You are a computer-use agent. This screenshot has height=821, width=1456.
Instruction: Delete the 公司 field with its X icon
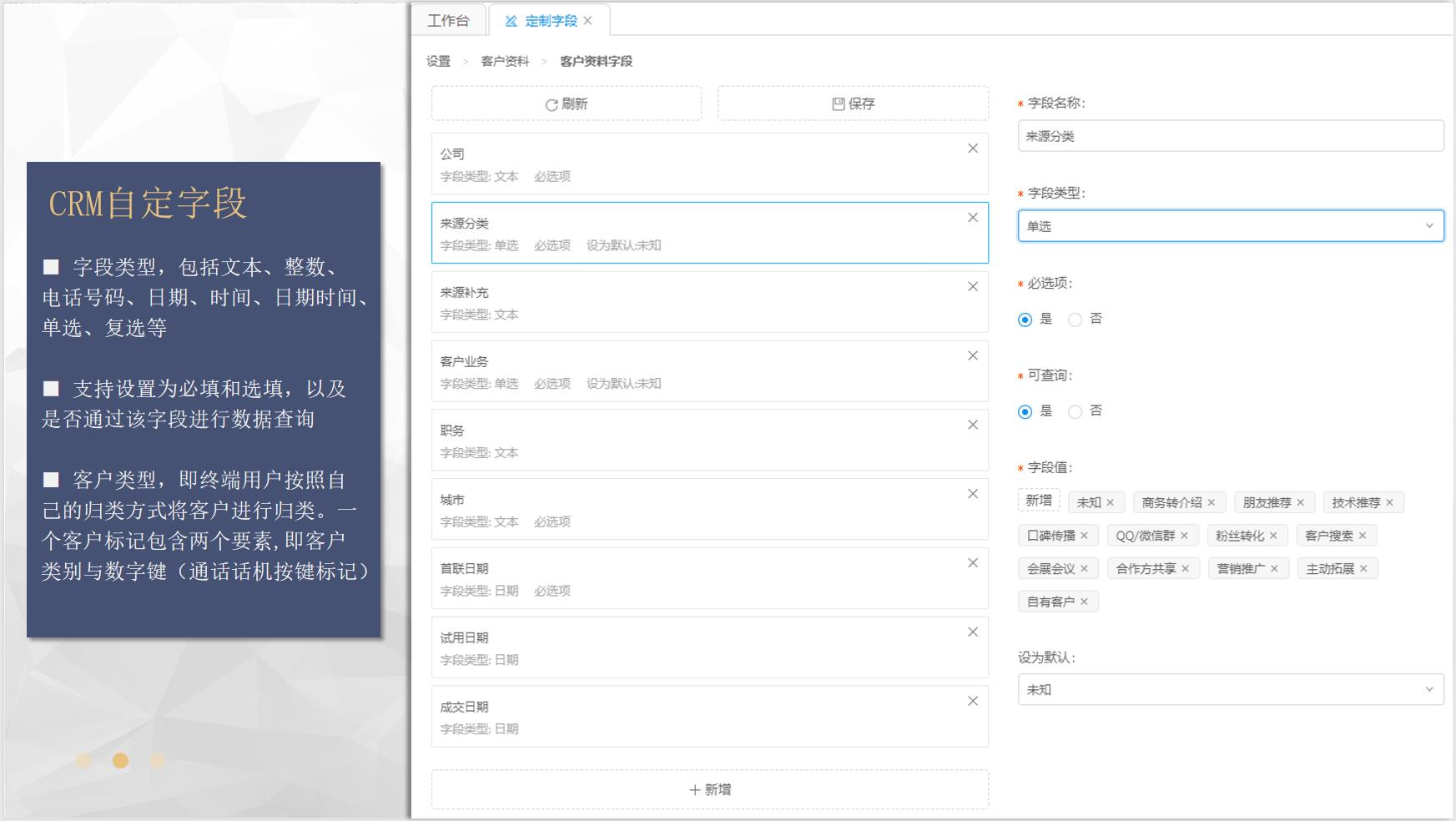pyautogui.click(x=973, y=149)
